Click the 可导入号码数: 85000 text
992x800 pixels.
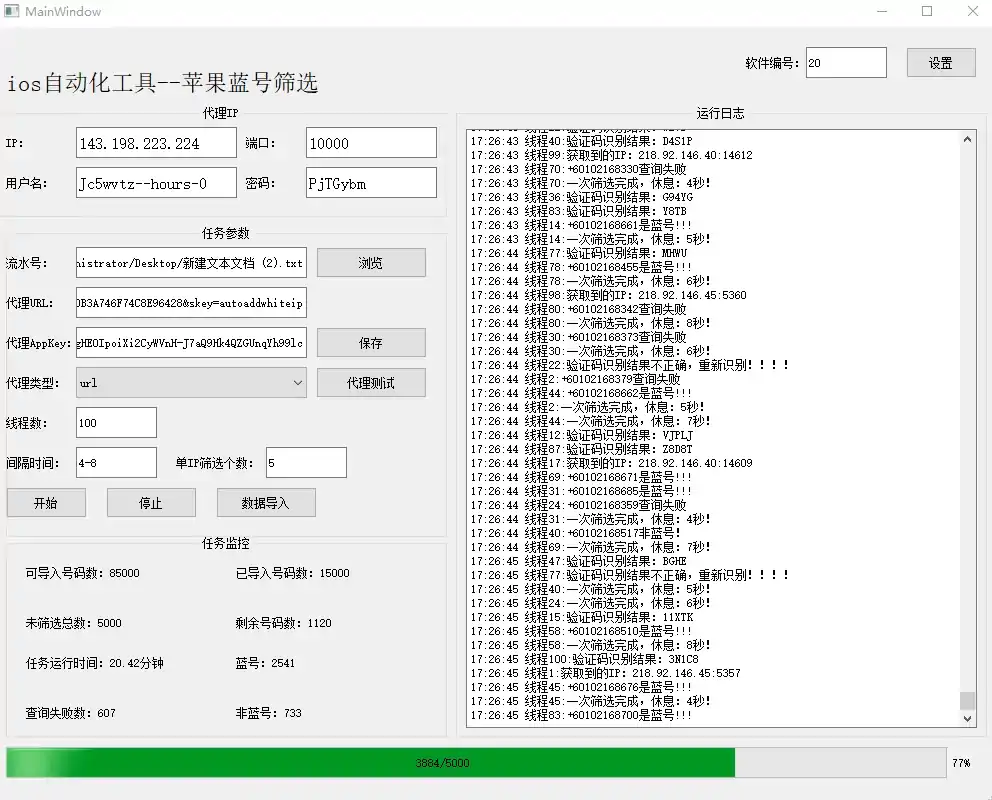82,573
